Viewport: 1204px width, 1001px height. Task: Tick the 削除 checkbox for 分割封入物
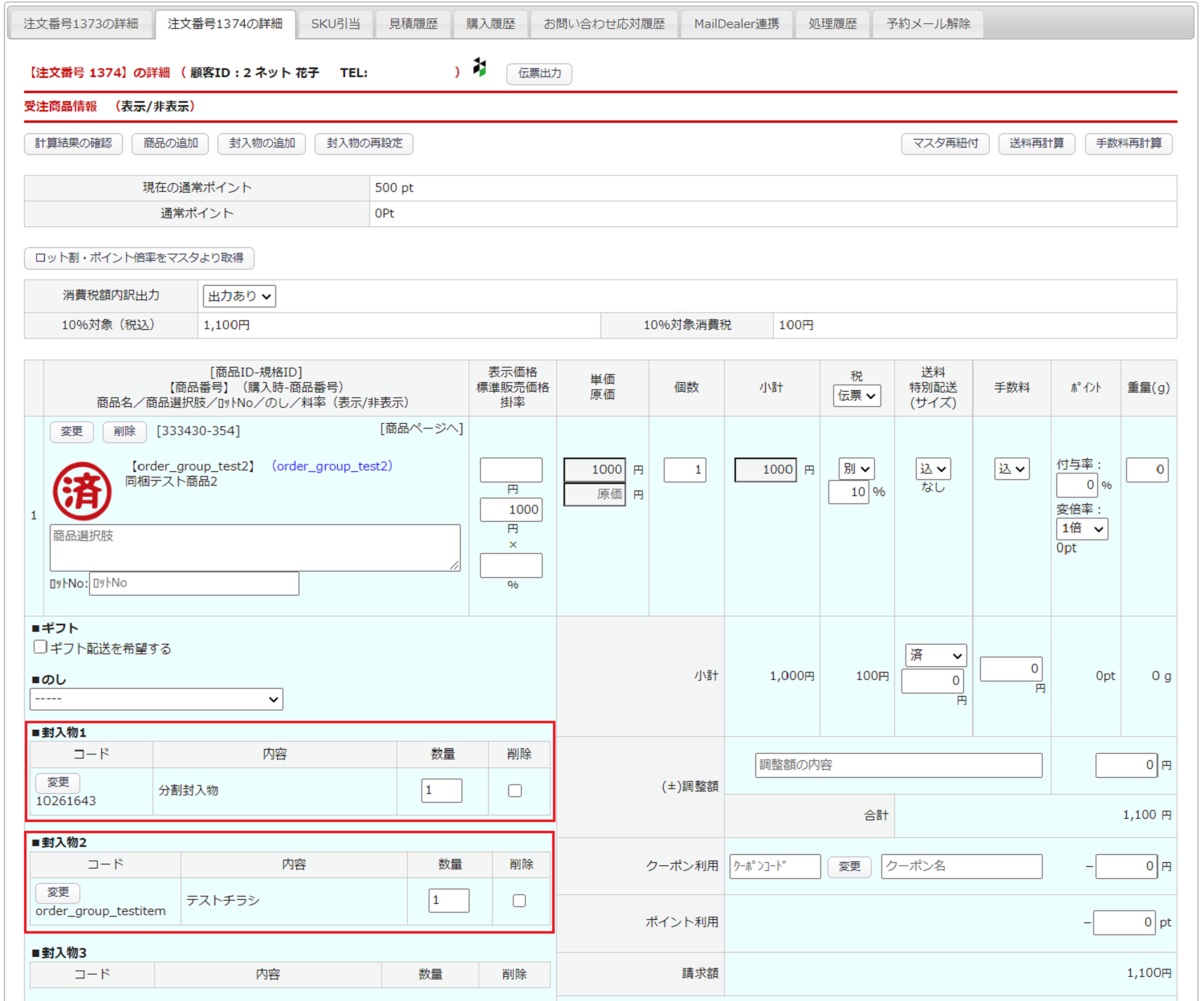tap(515, 791)
